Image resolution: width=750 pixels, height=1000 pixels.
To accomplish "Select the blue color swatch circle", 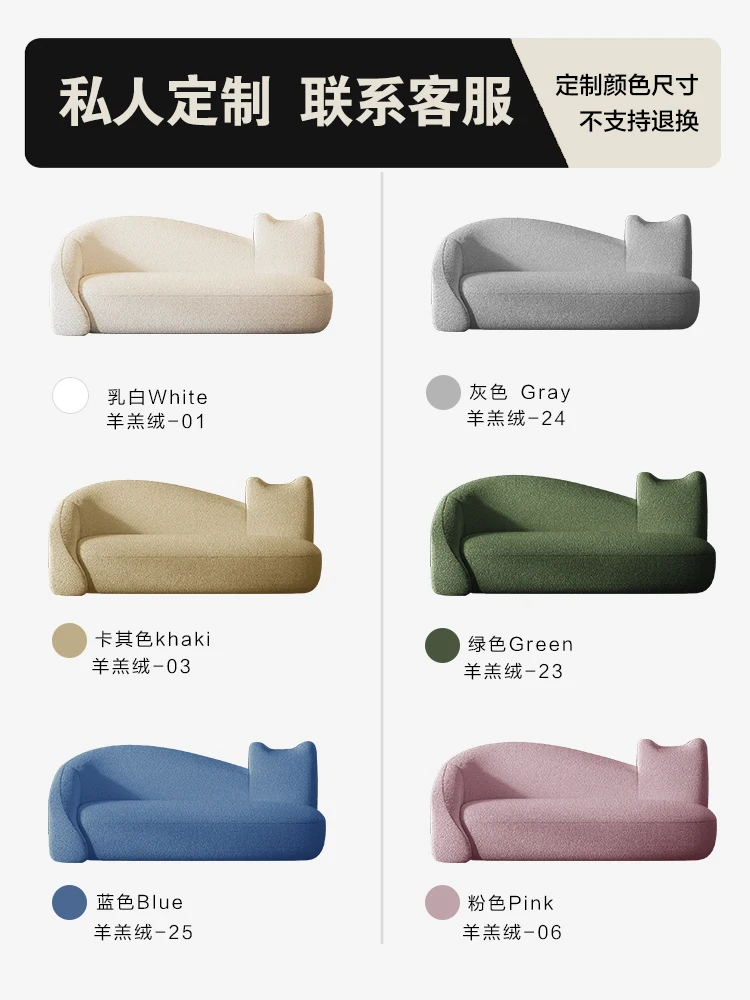I will [69, 902].
